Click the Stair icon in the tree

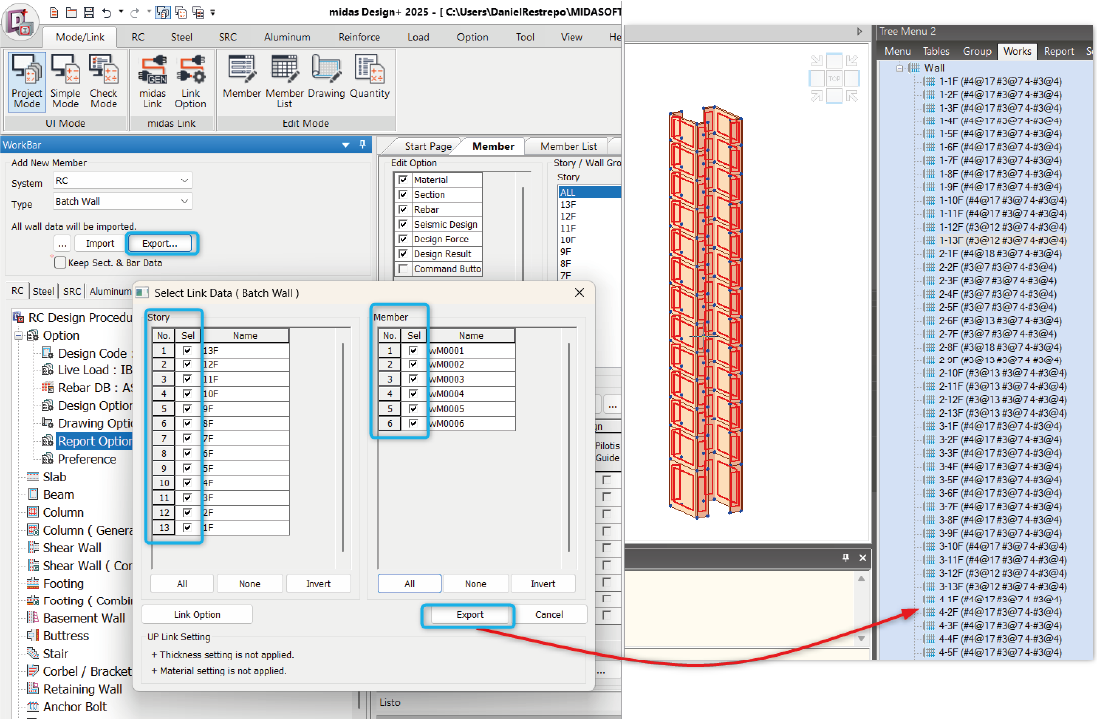coord(32,654)
